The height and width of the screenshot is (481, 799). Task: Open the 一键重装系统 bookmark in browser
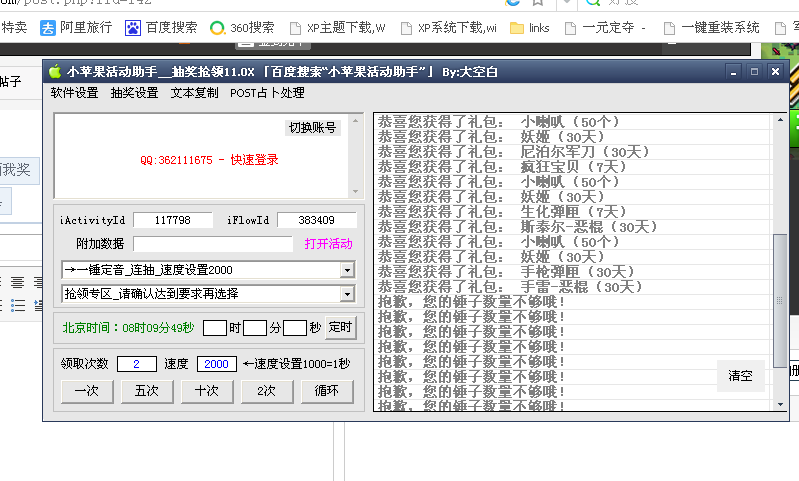point(712,28)
